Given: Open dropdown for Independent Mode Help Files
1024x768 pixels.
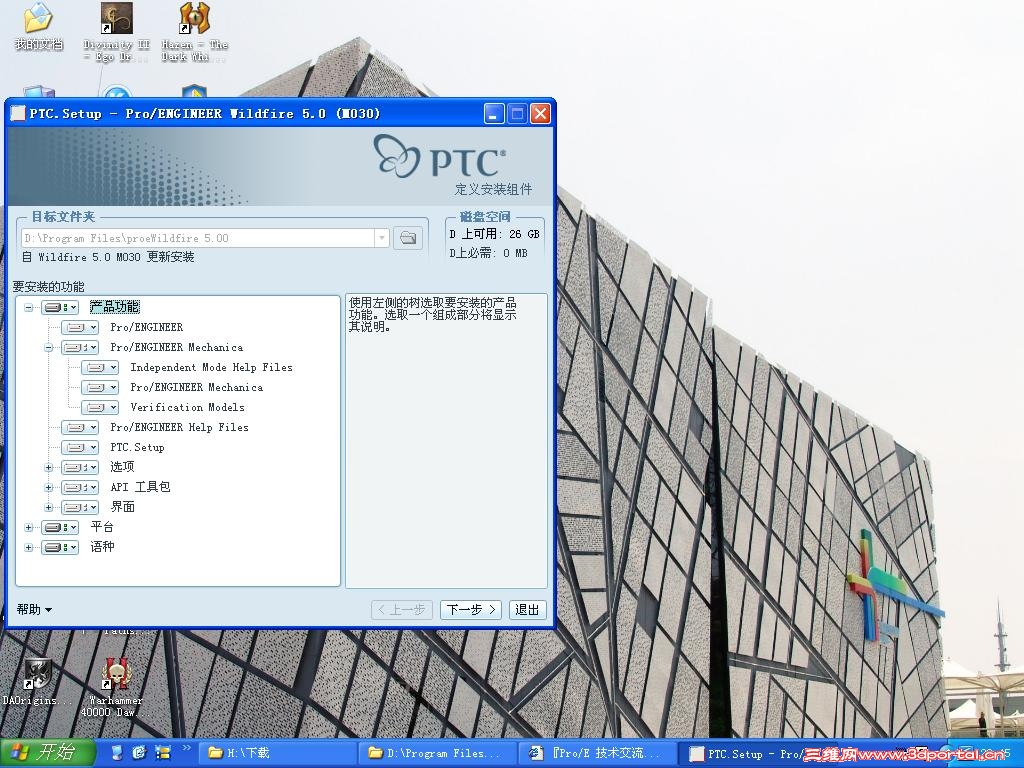Looking at the screenshot, I should 101,368.
